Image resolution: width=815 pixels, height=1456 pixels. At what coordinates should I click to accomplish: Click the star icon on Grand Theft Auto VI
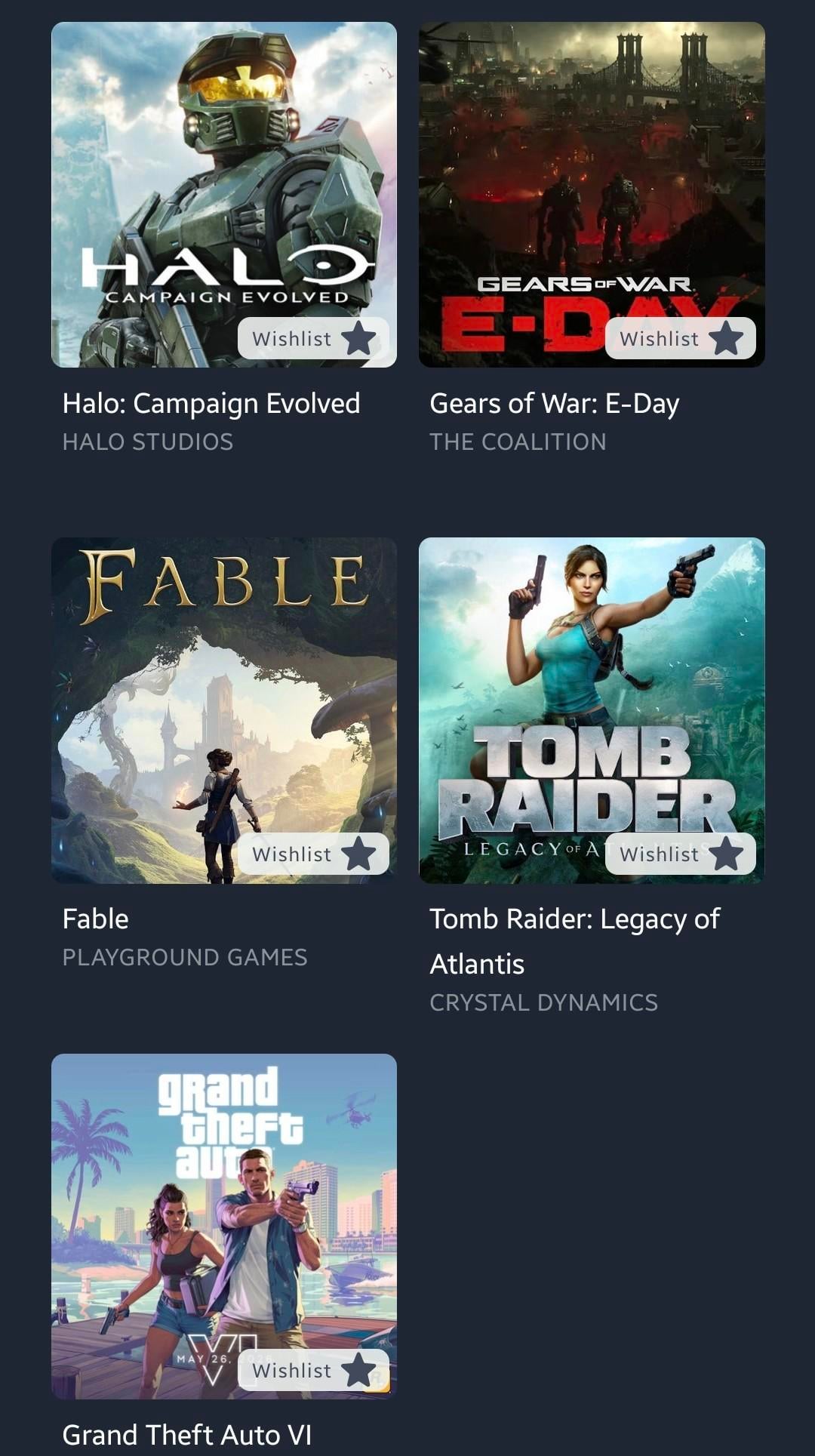coord(358,1370)
